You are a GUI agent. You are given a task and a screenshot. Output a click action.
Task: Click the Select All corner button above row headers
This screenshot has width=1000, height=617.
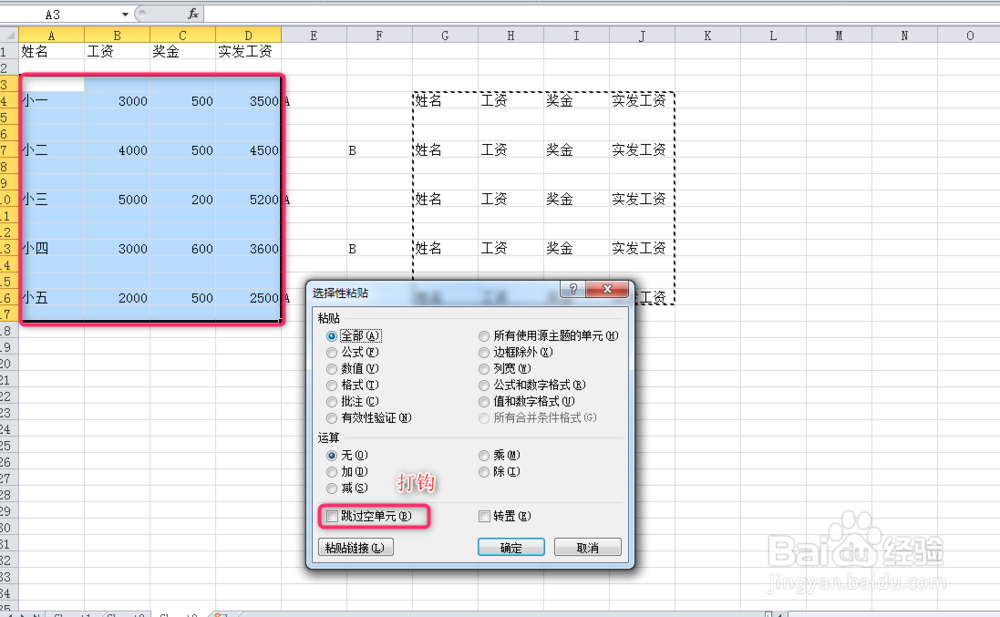tap(9, 34)
